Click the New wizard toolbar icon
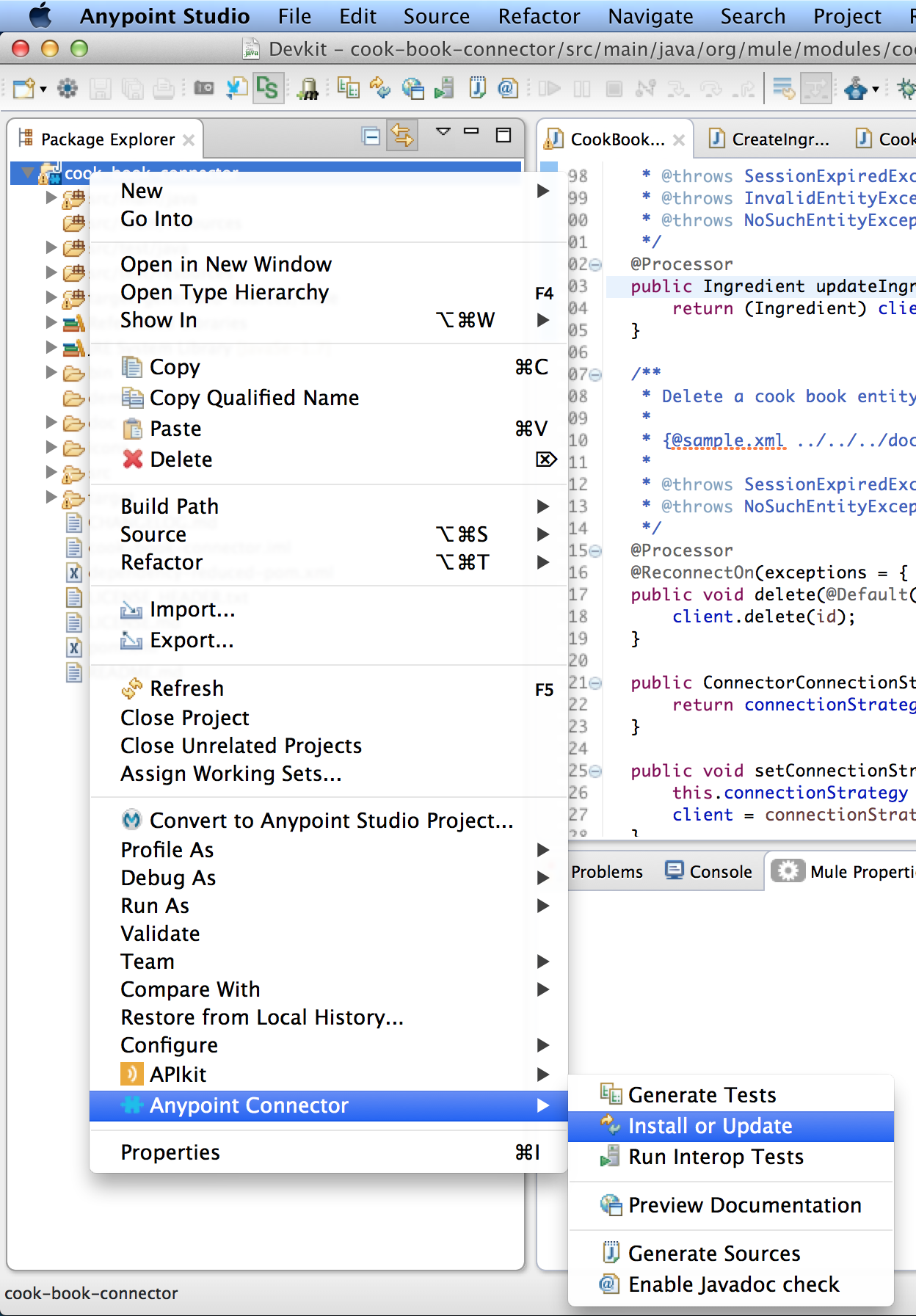916x1316 pixels. pos(23,89)
